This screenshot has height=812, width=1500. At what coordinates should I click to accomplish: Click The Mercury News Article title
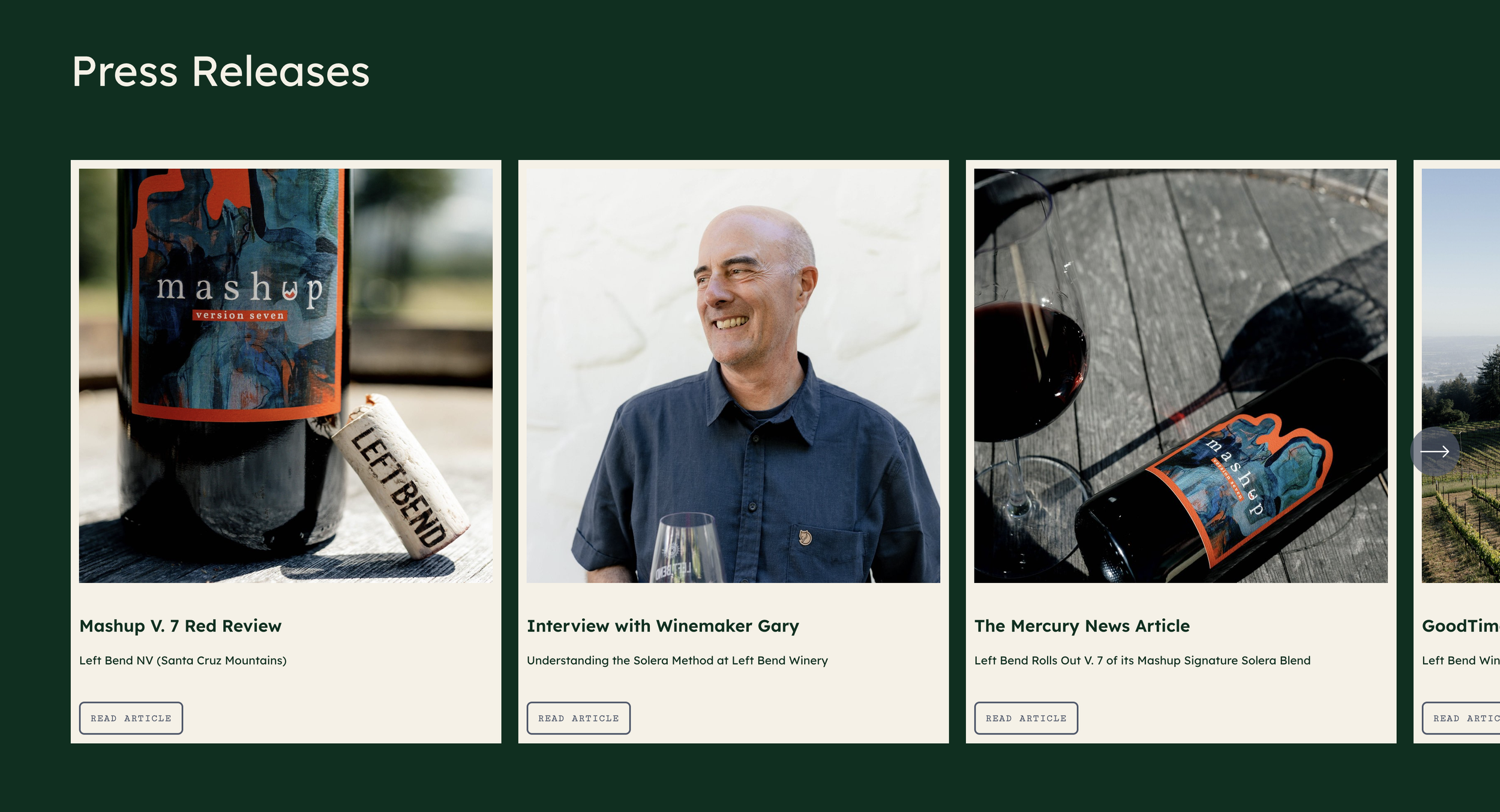1082,626
